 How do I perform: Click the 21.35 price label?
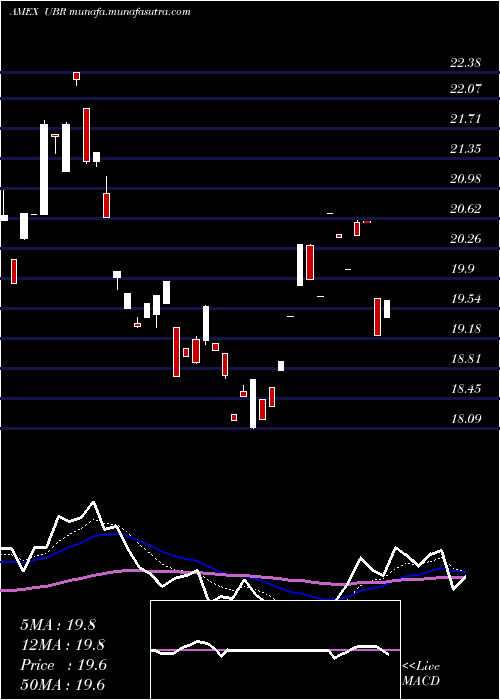(x=465, y=149)
